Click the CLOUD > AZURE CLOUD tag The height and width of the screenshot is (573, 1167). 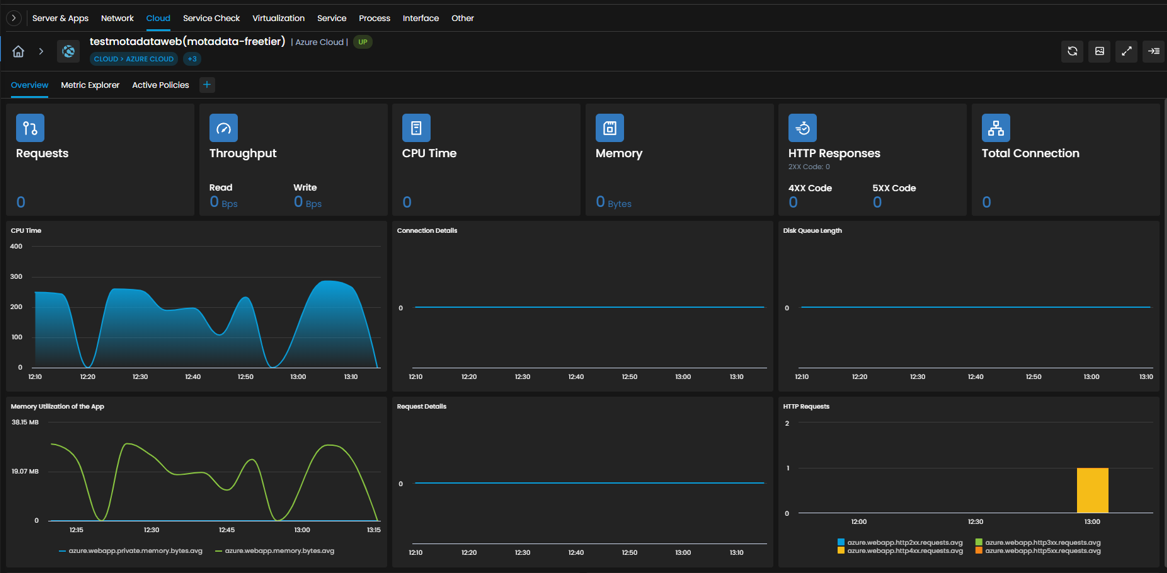[x=134, y=59]
